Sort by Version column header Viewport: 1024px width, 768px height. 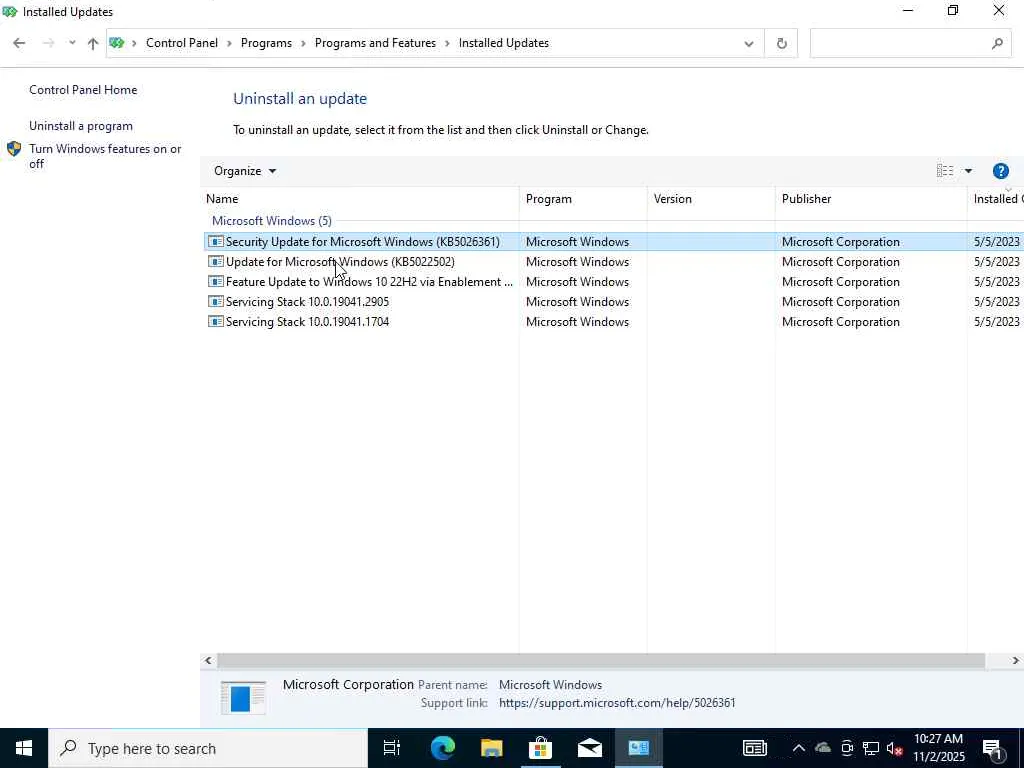(x=711, y=199)
